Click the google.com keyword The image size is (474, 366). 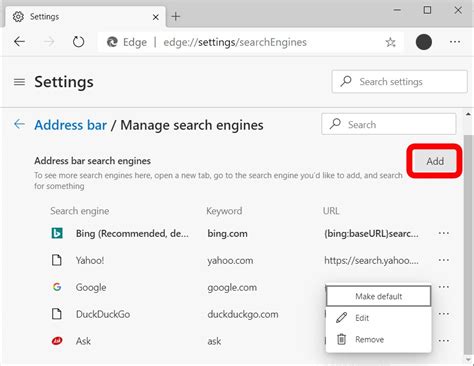(x=232, y=287)
